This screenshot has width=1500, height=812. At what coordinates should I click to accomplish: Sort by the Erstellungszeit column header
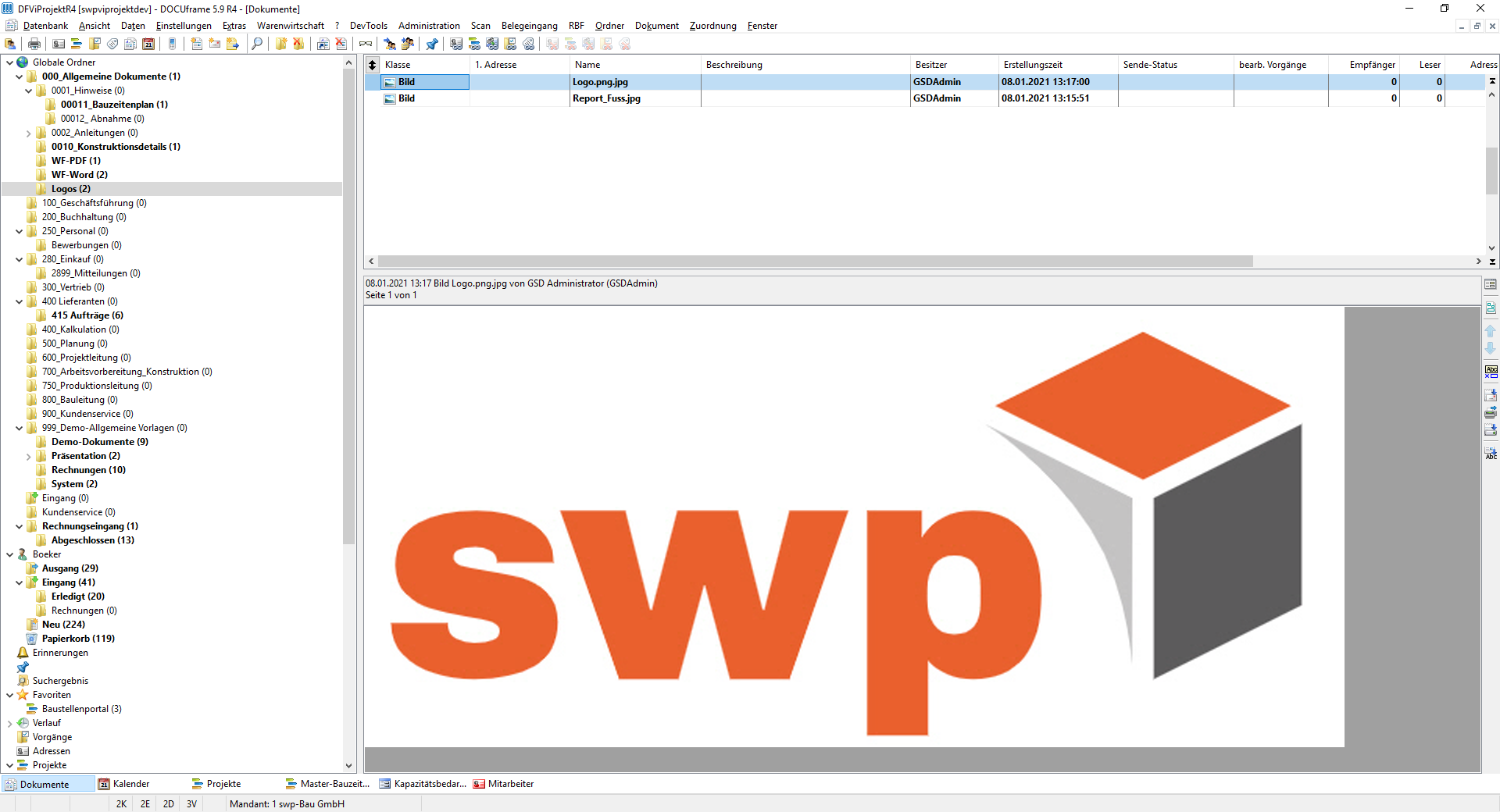point(1058,65)
